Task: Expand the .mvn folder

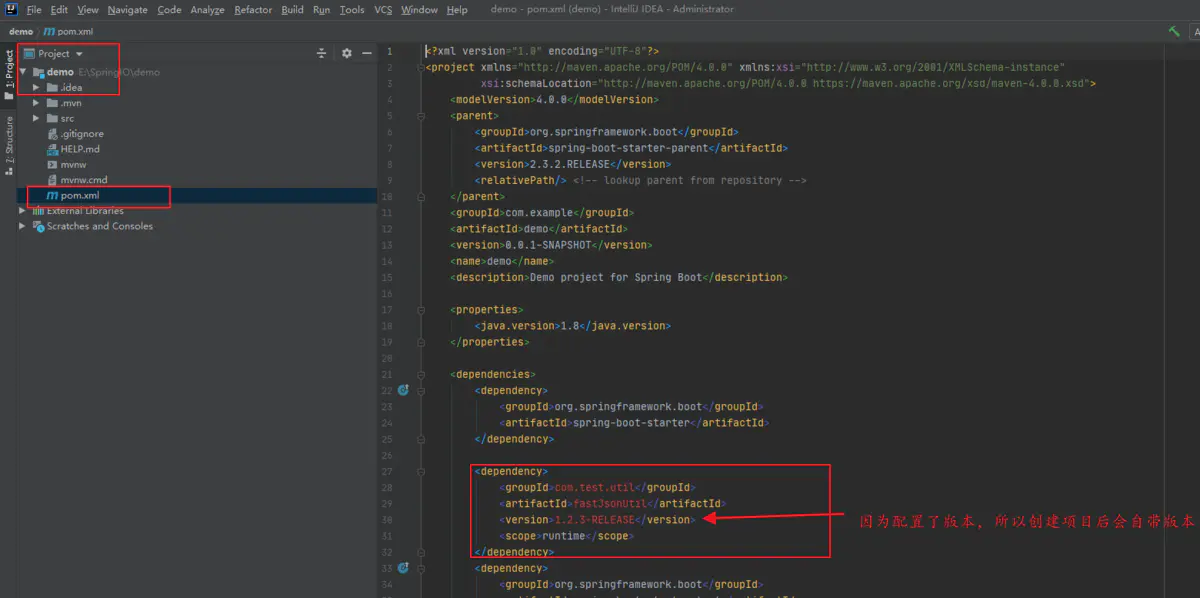Action: (37, 103)
